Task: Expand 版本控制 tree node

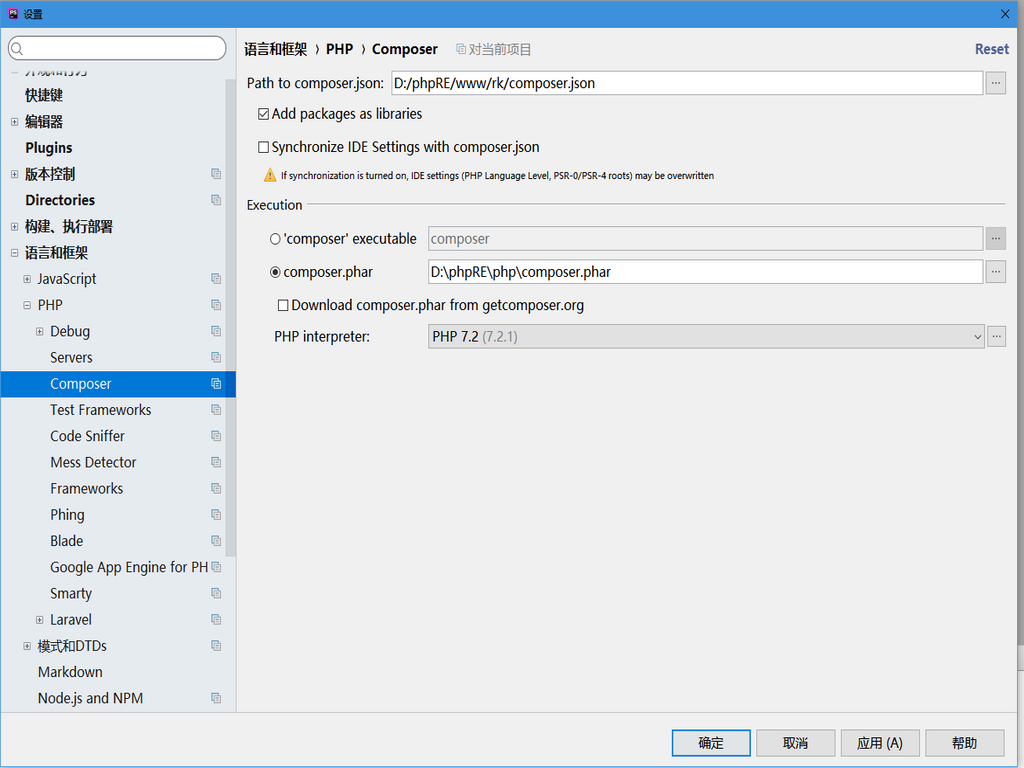Action: (14, 174)
